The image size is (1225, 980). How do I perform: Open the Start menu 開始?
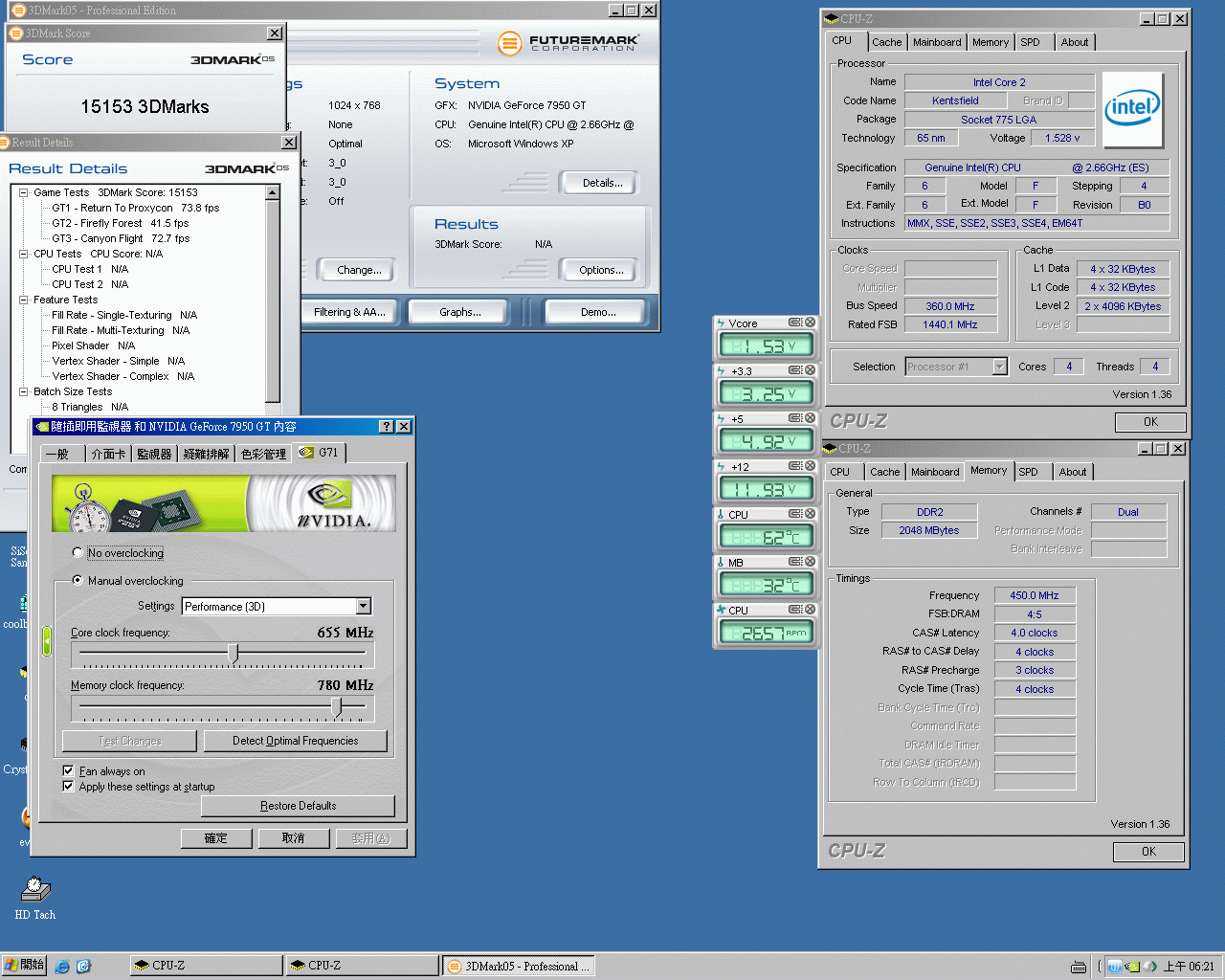(24, 966)
